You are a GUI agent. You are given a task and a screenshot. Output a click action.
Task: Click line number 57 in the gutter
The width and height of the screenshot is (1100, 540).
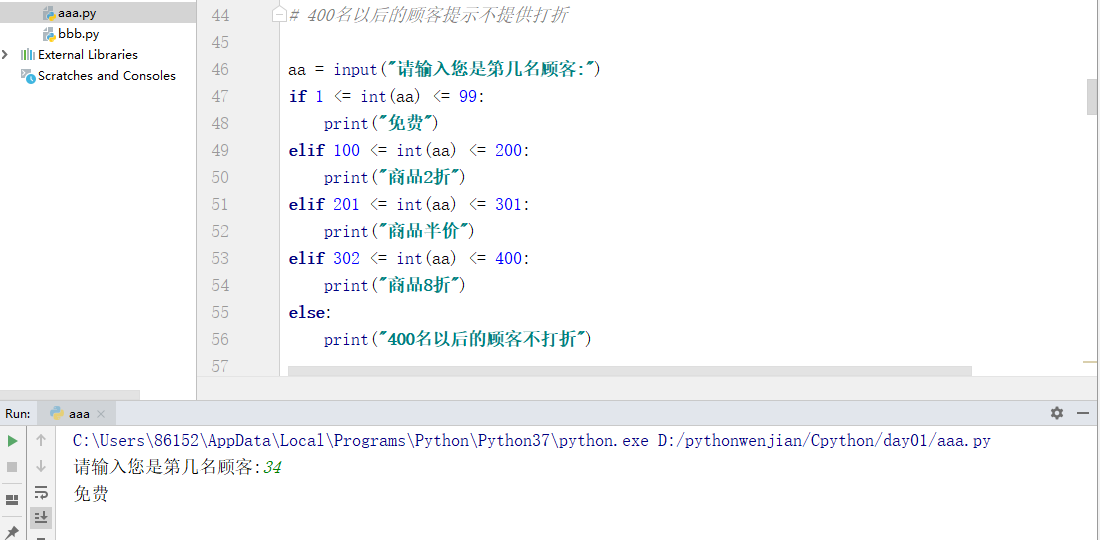[x=220, y=366]
